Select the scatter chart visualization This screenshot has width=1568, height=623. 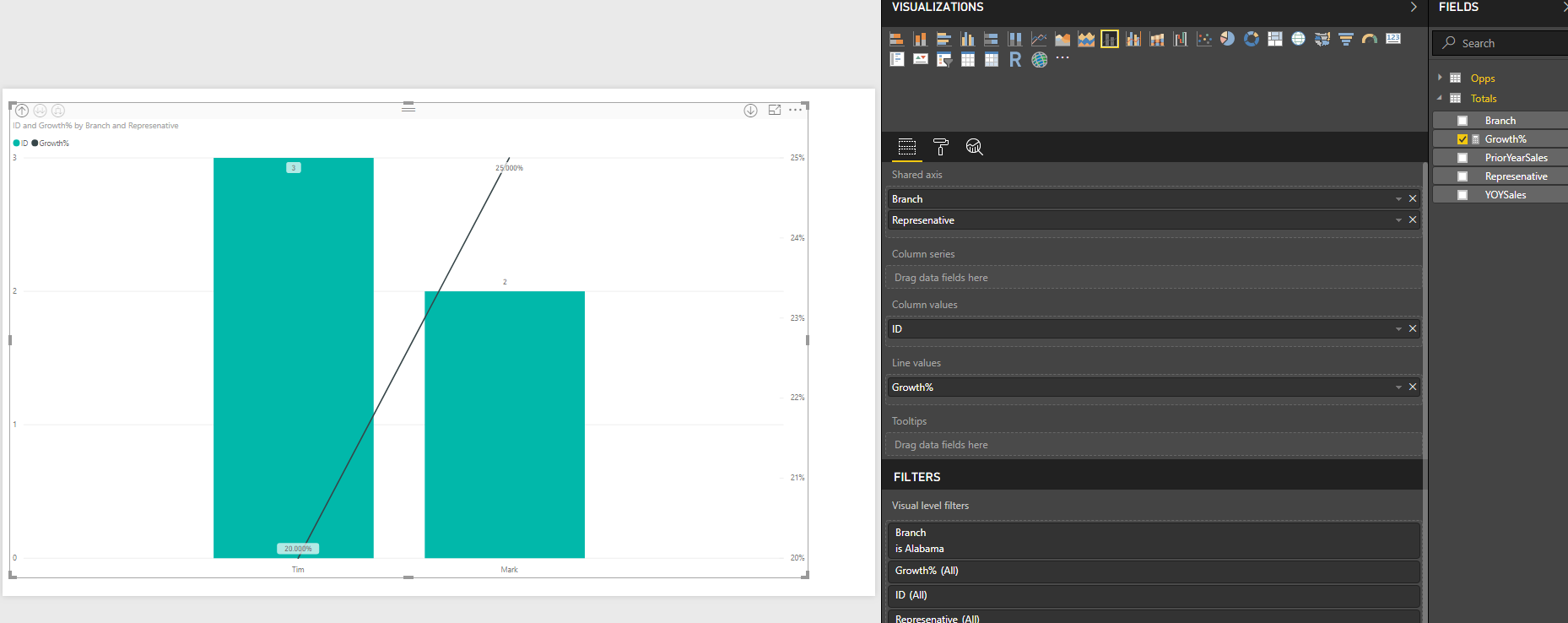[x=1204, y=39]
